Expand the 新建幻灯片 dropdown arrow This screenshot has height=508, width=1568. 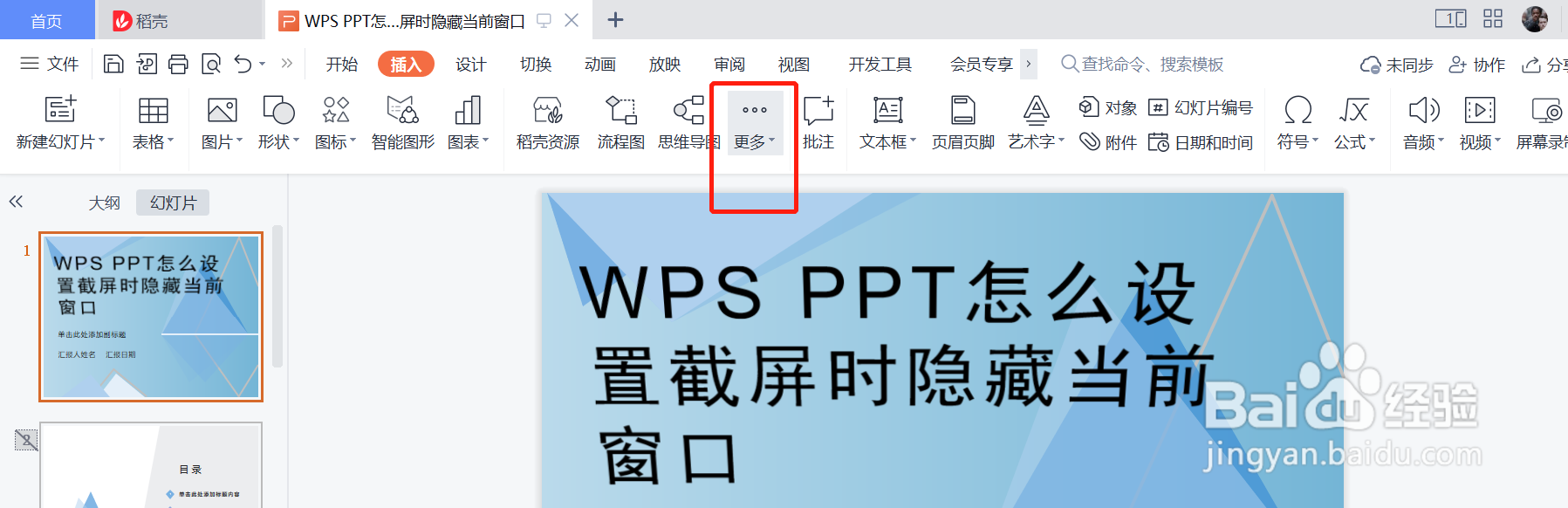tap(102, 141)
